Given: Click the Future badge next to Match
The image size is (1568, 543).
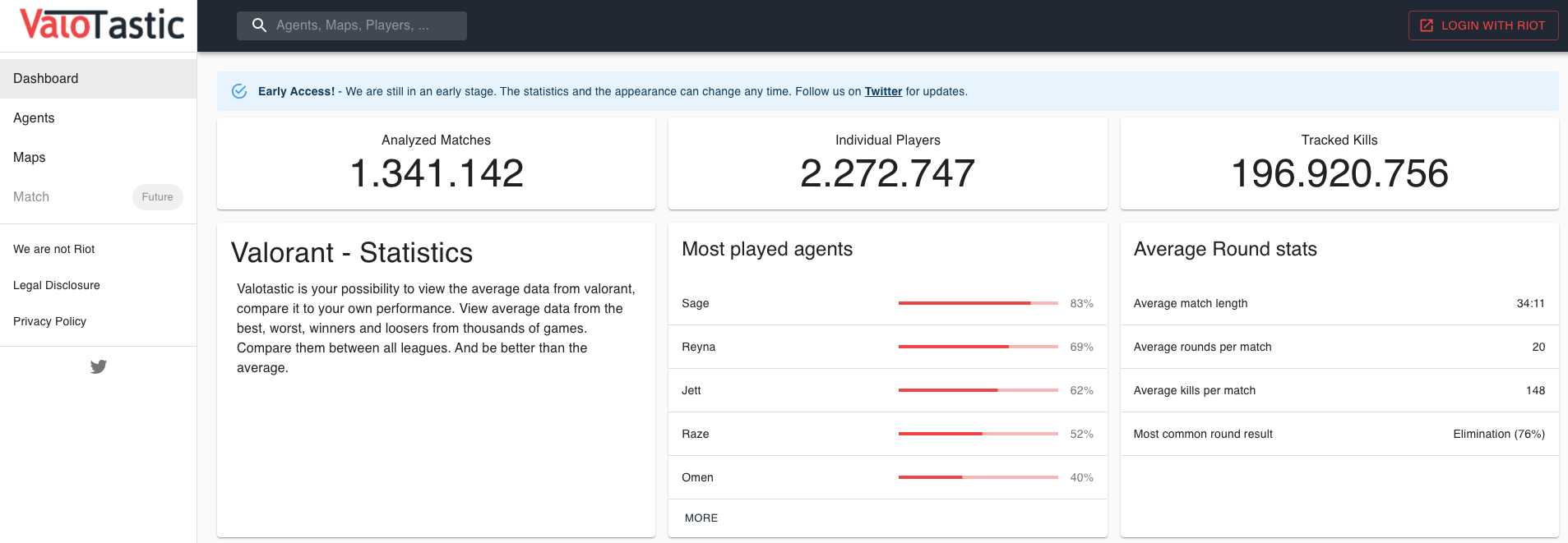Looking at the screenshot, I should (x=158, y=197).
